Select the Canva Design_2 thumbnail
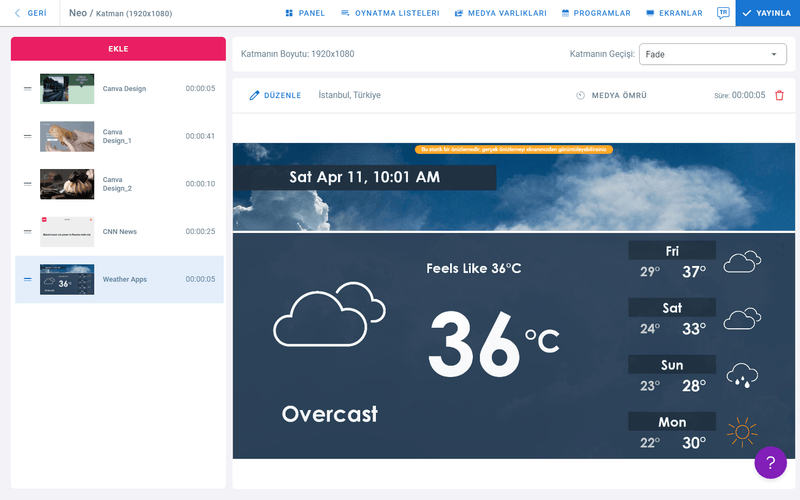The height and width of the screenshot is (500, 800). tap(67, 184)
